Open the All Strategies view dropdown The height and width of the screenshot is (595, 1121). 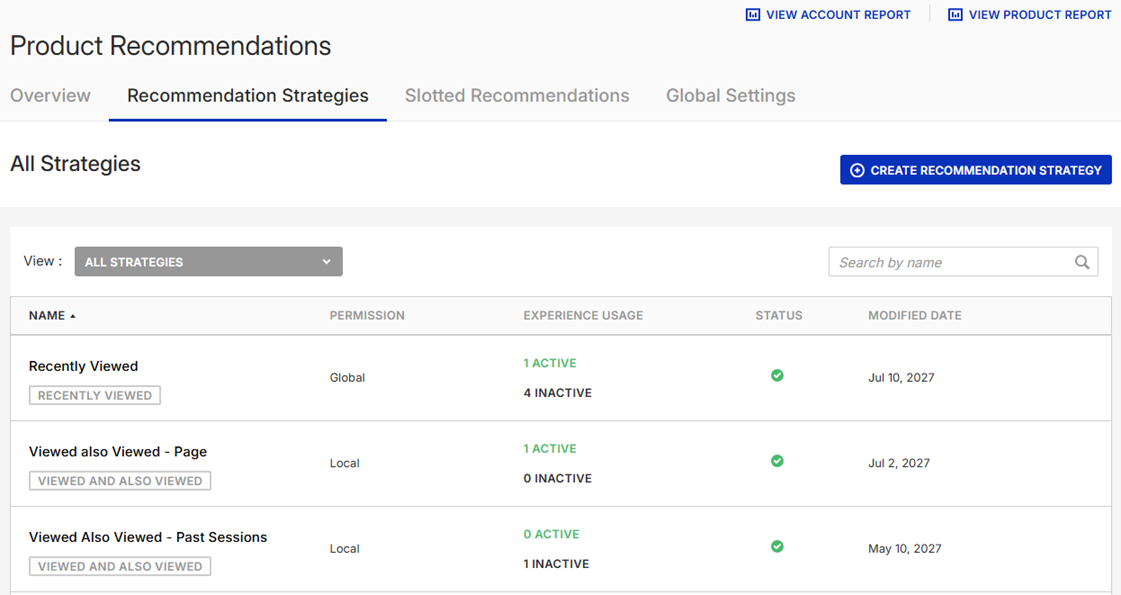[x=208, y=262]
